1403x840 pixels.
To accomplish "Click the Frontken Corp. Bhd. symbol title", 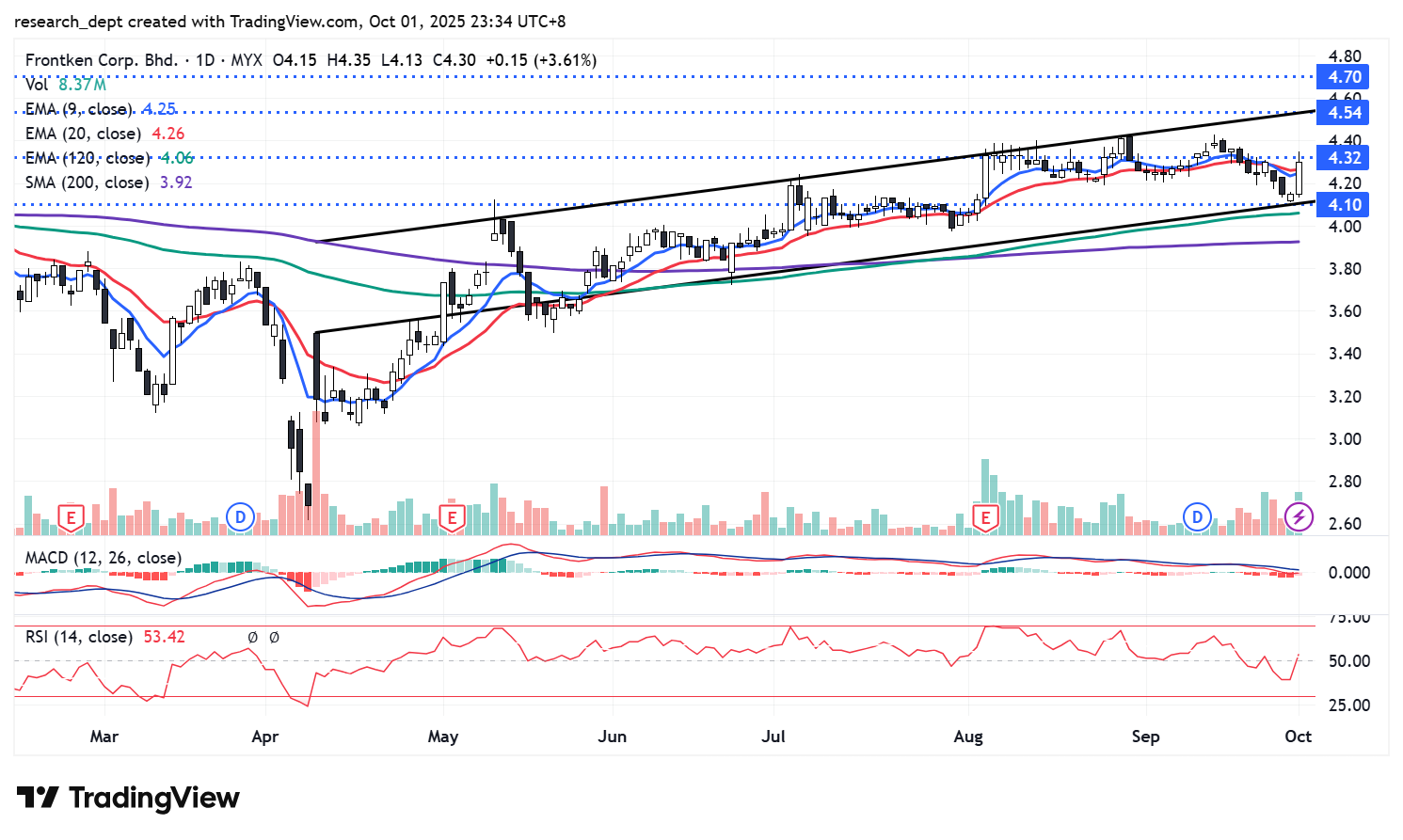I will [101, 60].
